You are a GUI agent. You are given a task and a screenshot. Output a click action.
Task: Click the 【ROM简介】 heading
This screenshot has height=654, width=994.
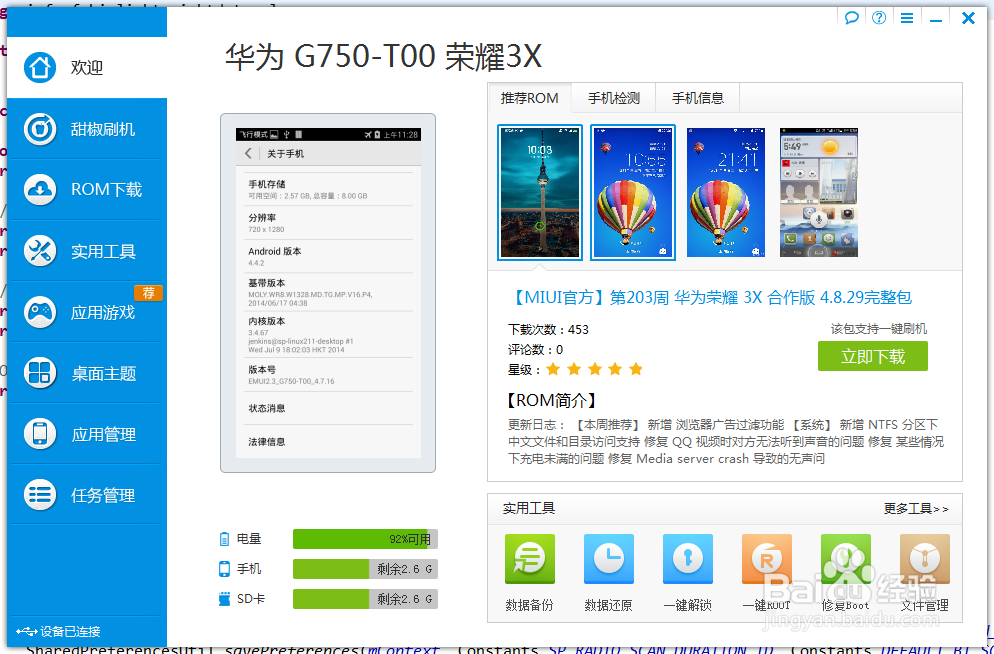tap(551, 401)
